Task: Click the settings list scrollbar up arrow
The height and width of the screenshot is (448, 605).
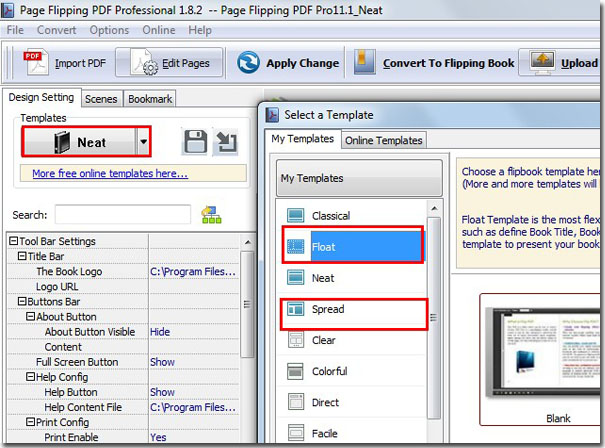Action: [x=248, y=242]
